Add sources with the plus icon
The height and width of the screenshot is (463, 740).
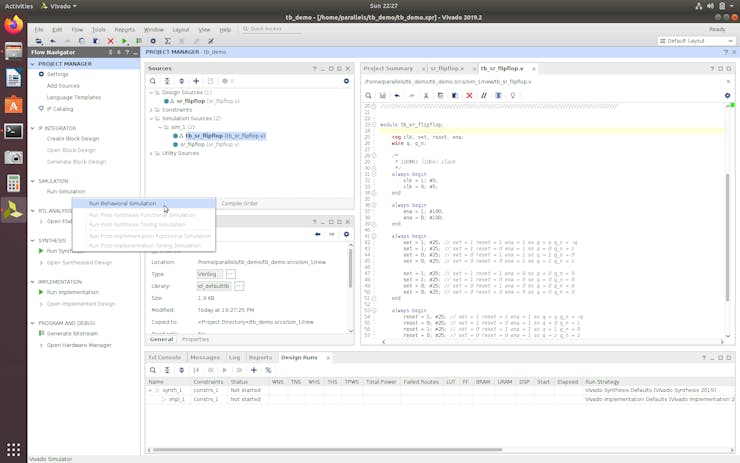(x=196, y=81)
